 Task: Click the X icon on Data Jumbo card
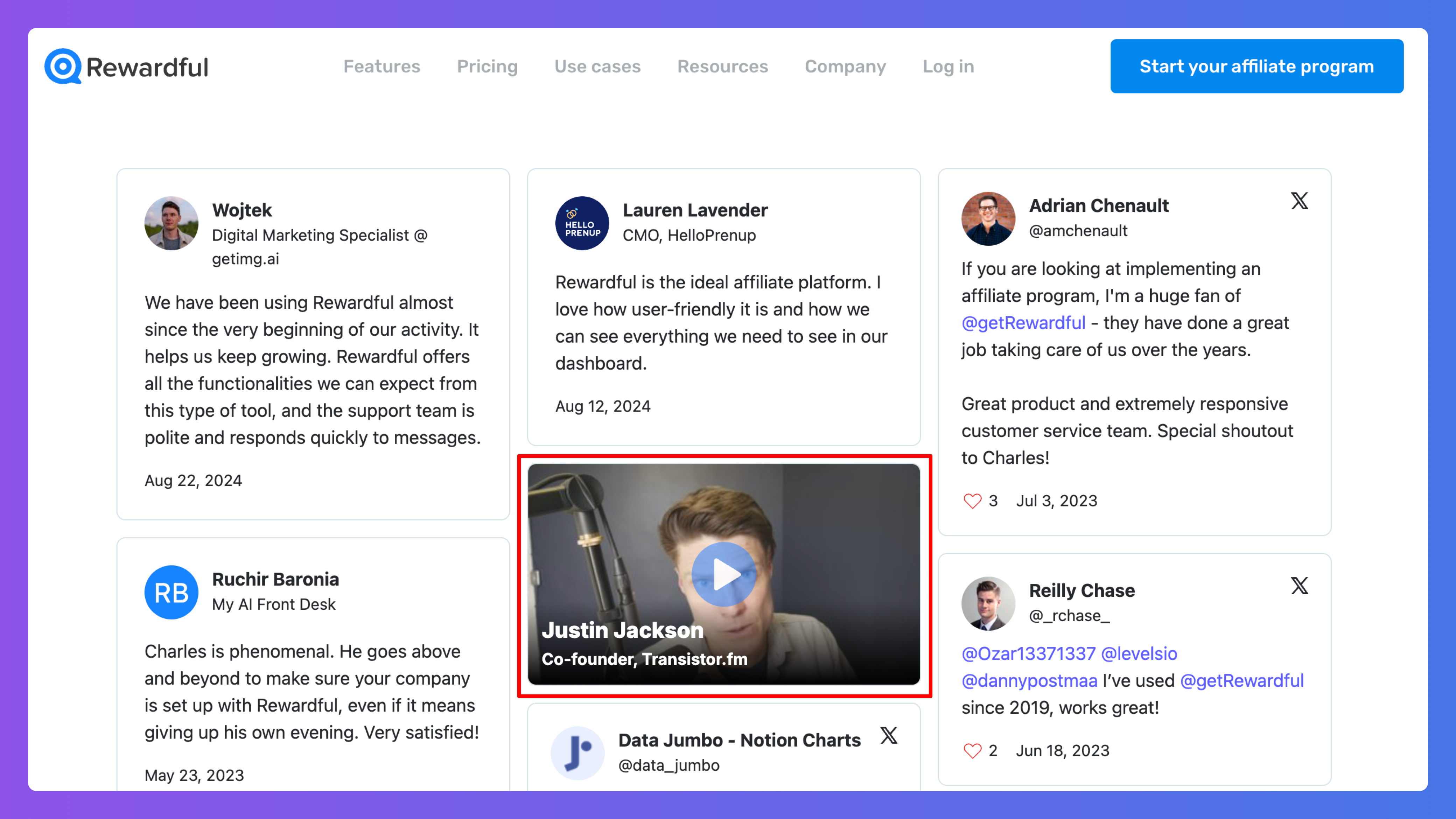[x=889, y=735]
